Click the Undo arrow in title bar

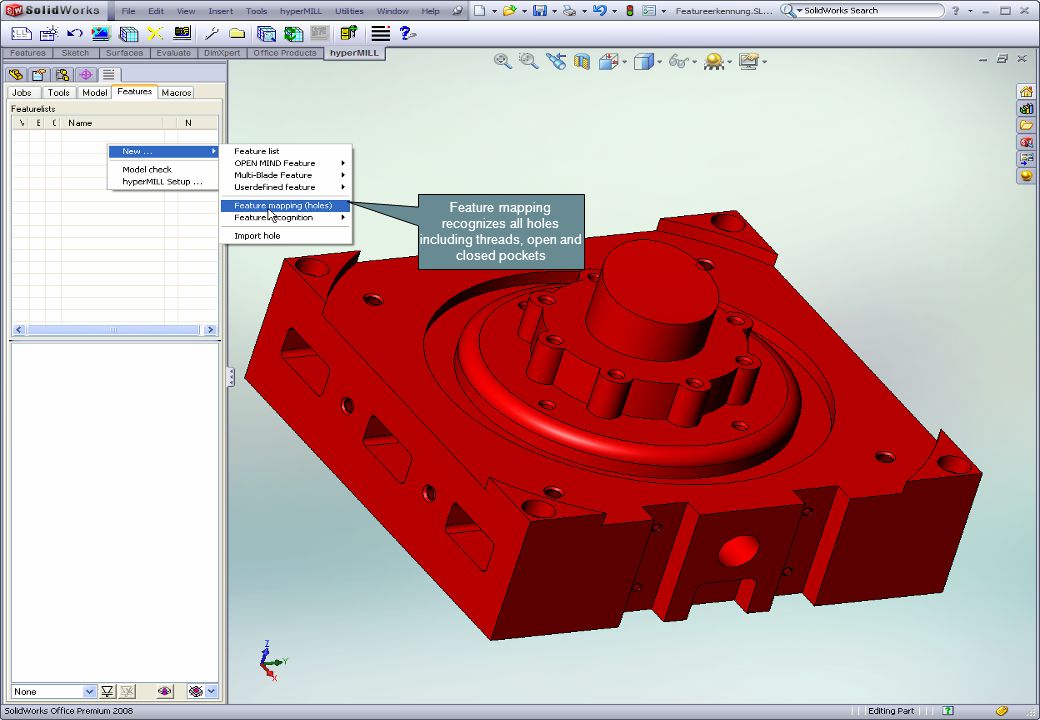click(x=600, y=11)
